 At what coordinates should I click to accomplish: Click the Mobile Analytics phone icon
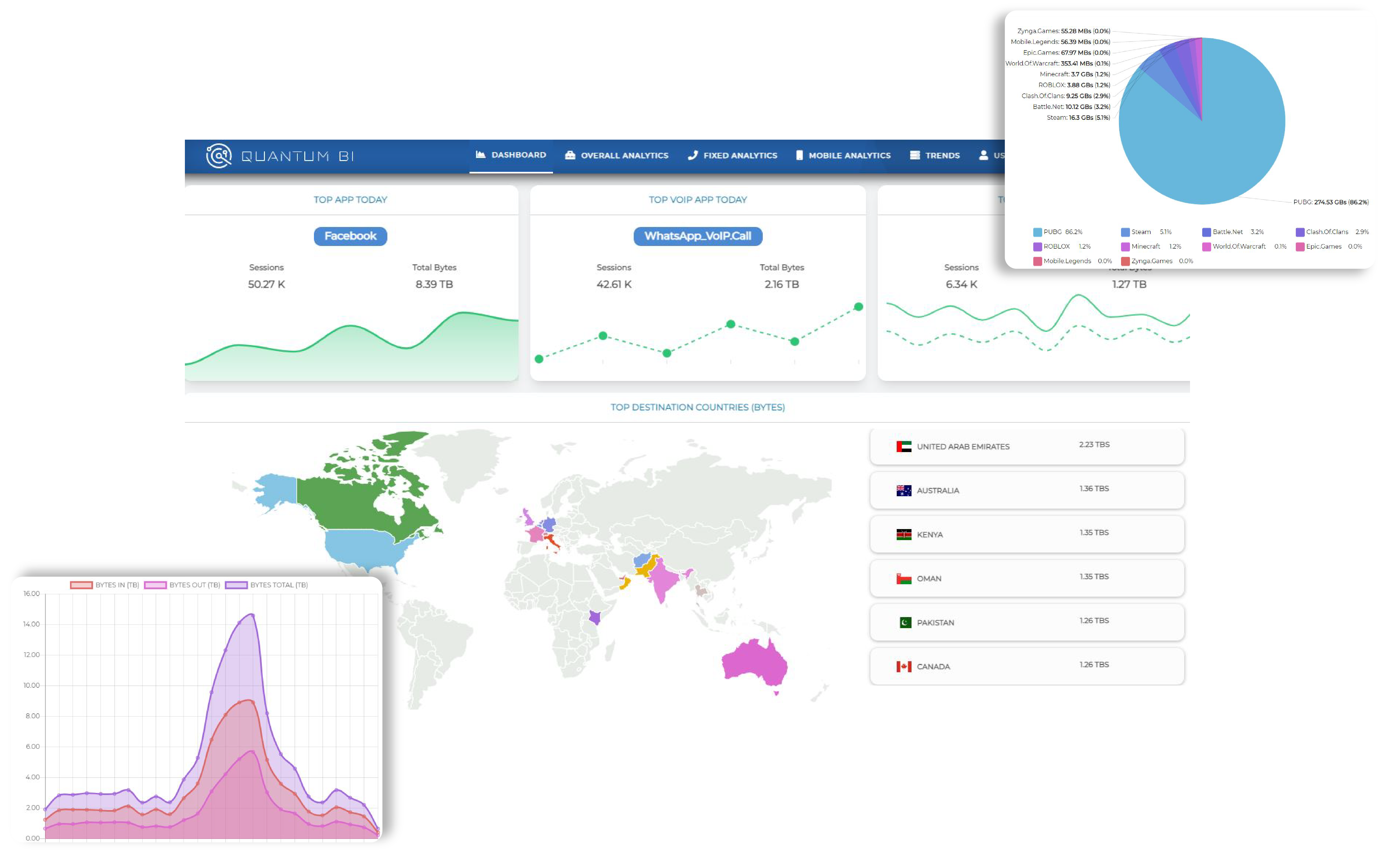[799, 155]
